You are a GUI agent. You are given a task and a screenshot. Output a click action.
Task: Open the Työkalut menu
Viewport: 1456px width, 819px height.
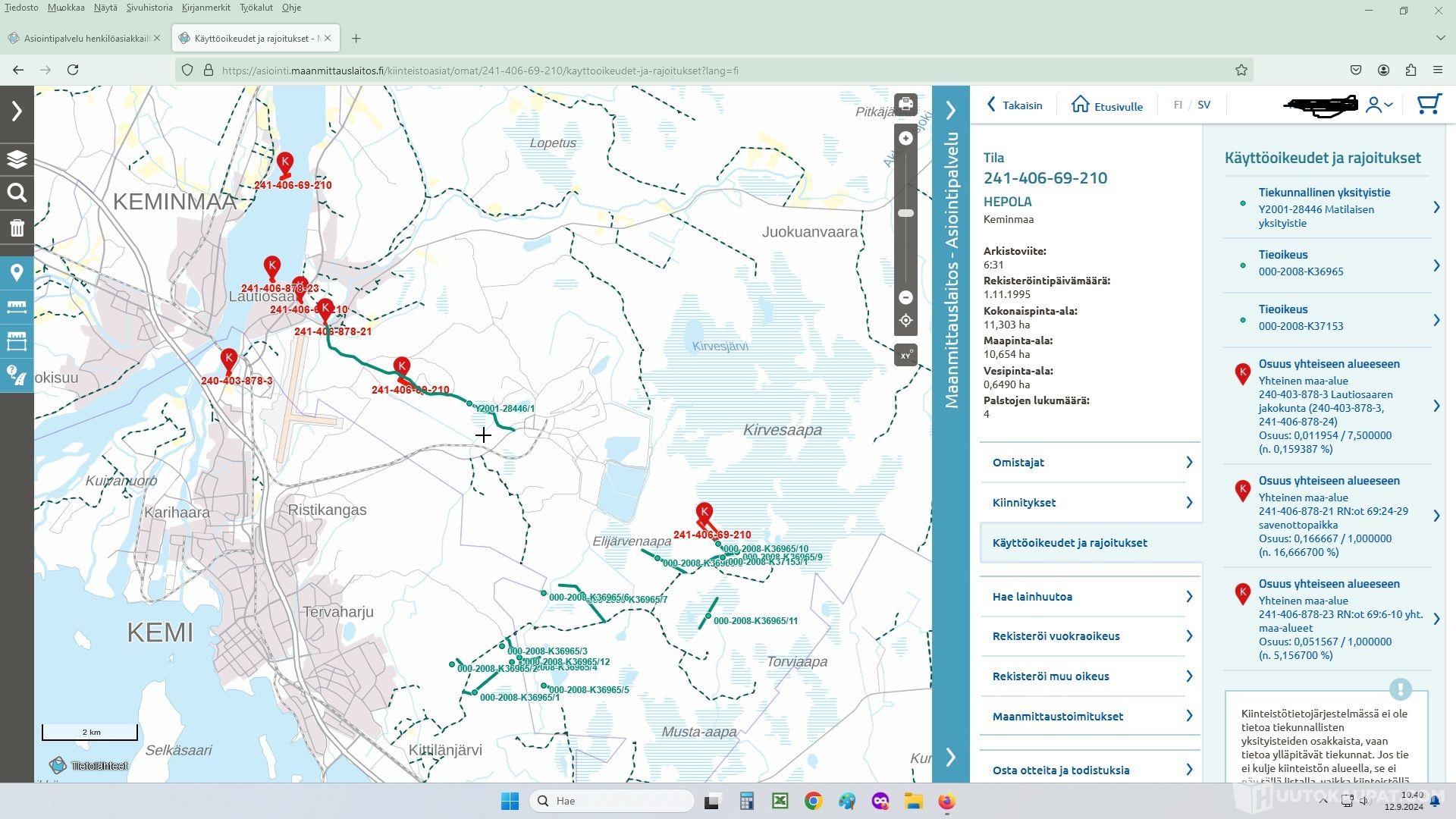pyautogui.click(x=256, y=8)
